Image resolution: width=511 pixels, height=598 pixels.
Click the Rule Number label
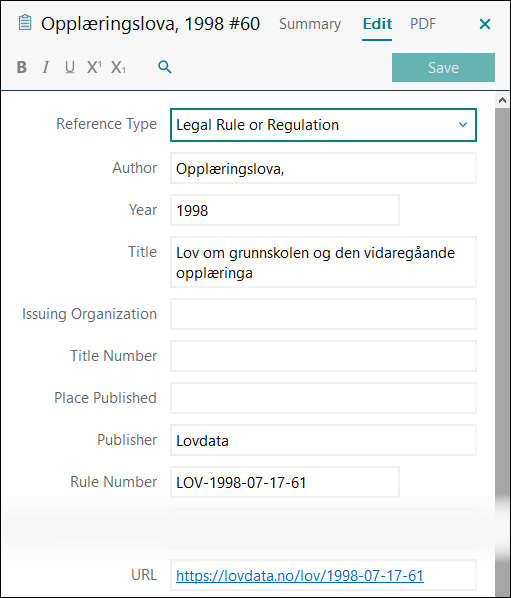(x=113, y=482)
